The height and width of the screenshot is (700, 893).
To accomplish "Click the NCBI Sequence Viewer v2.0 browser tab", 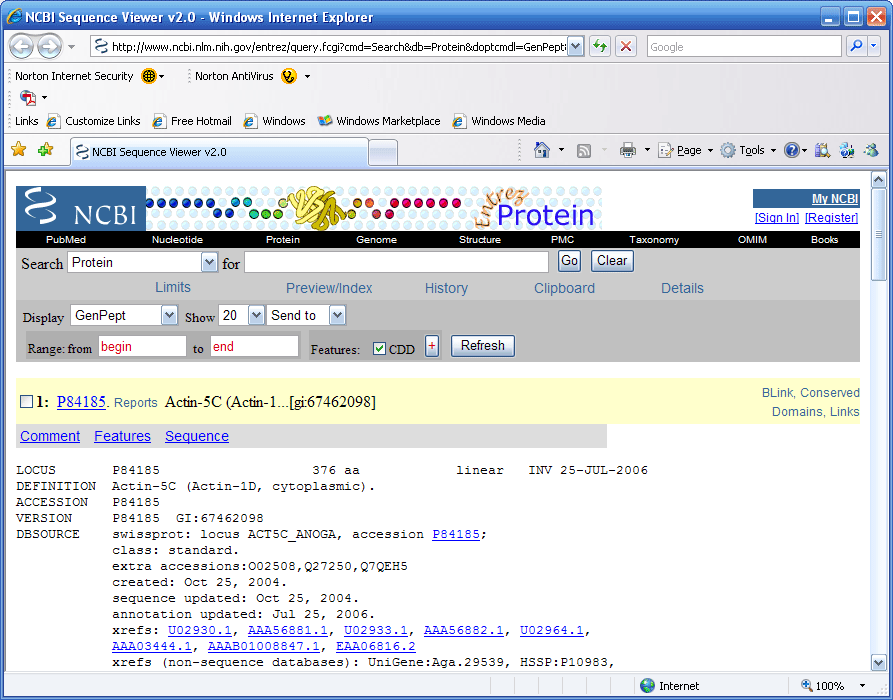I will click(219, 152).
